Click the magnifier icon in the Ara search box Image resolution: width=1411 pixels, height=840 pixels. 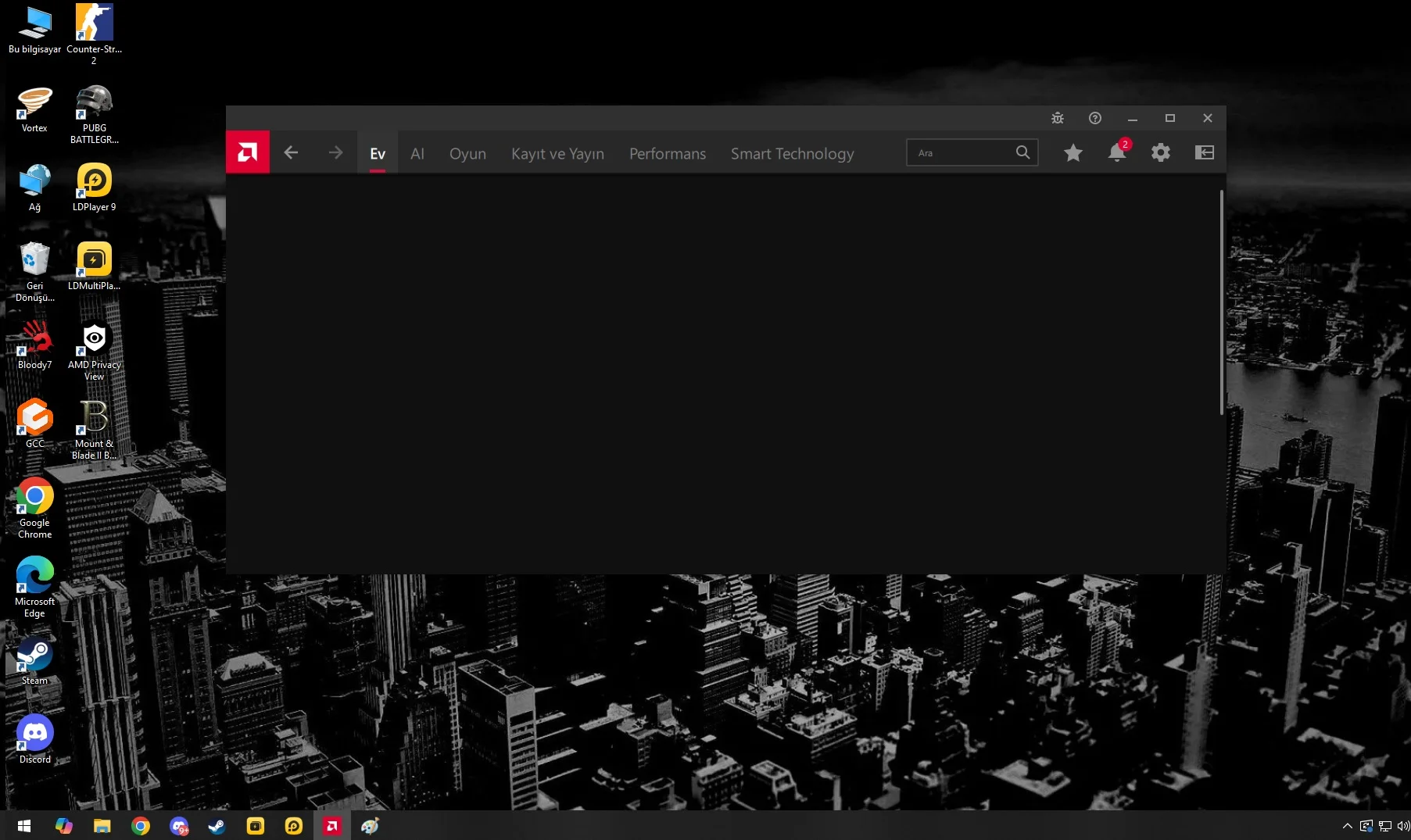1022,152
